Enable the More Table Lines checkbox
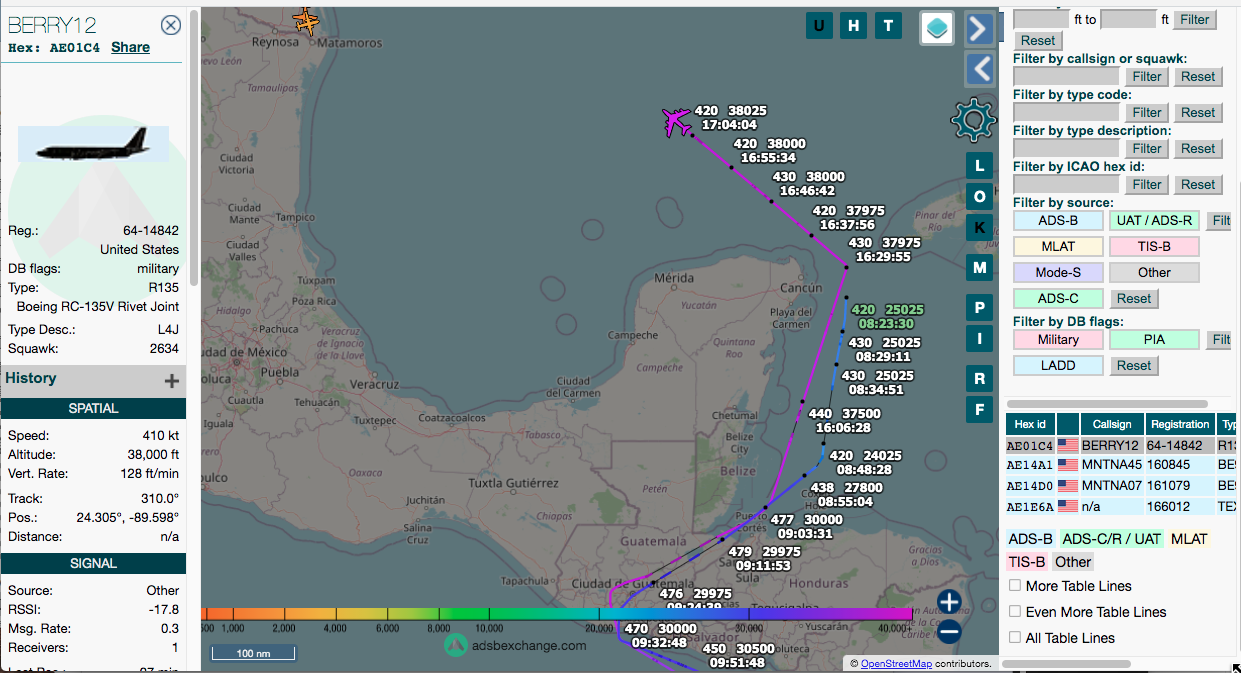Screen dimensions: 1241x673 click(1015, 586)
